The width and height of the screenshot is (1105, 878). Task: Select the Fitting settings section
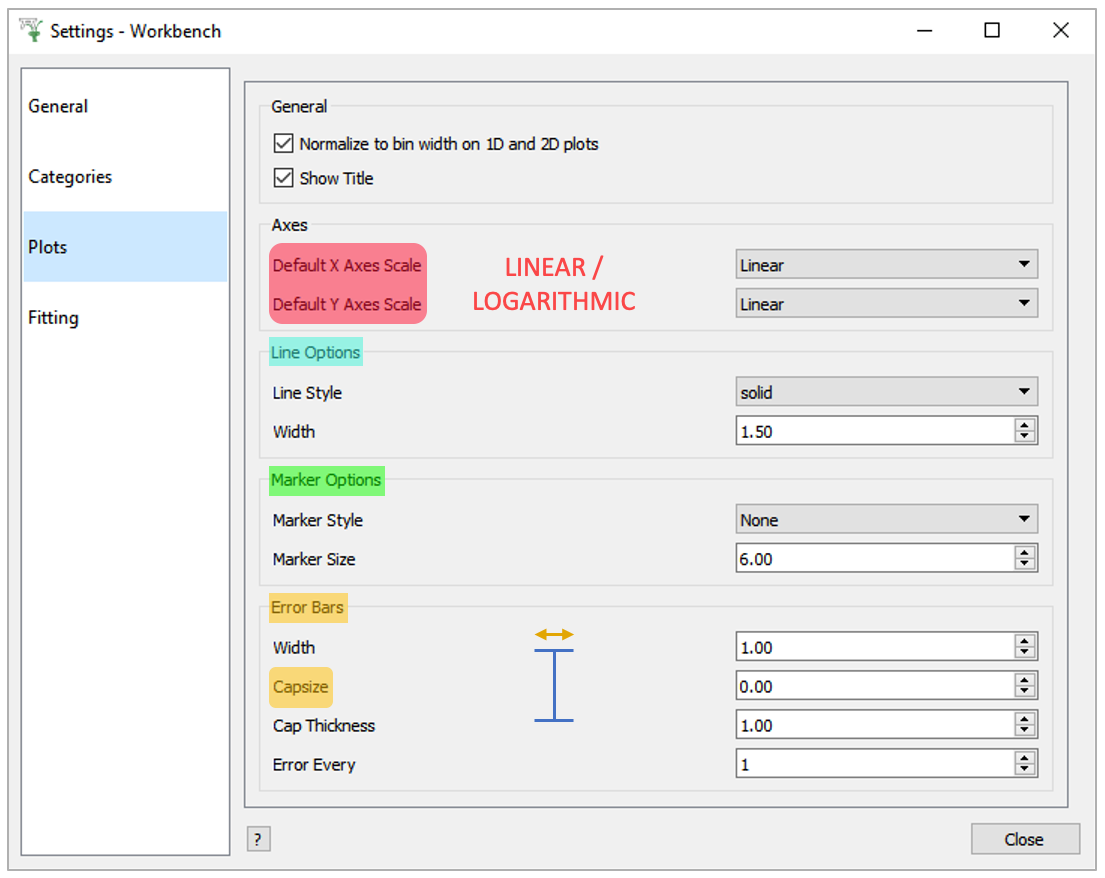pos(53,318)
